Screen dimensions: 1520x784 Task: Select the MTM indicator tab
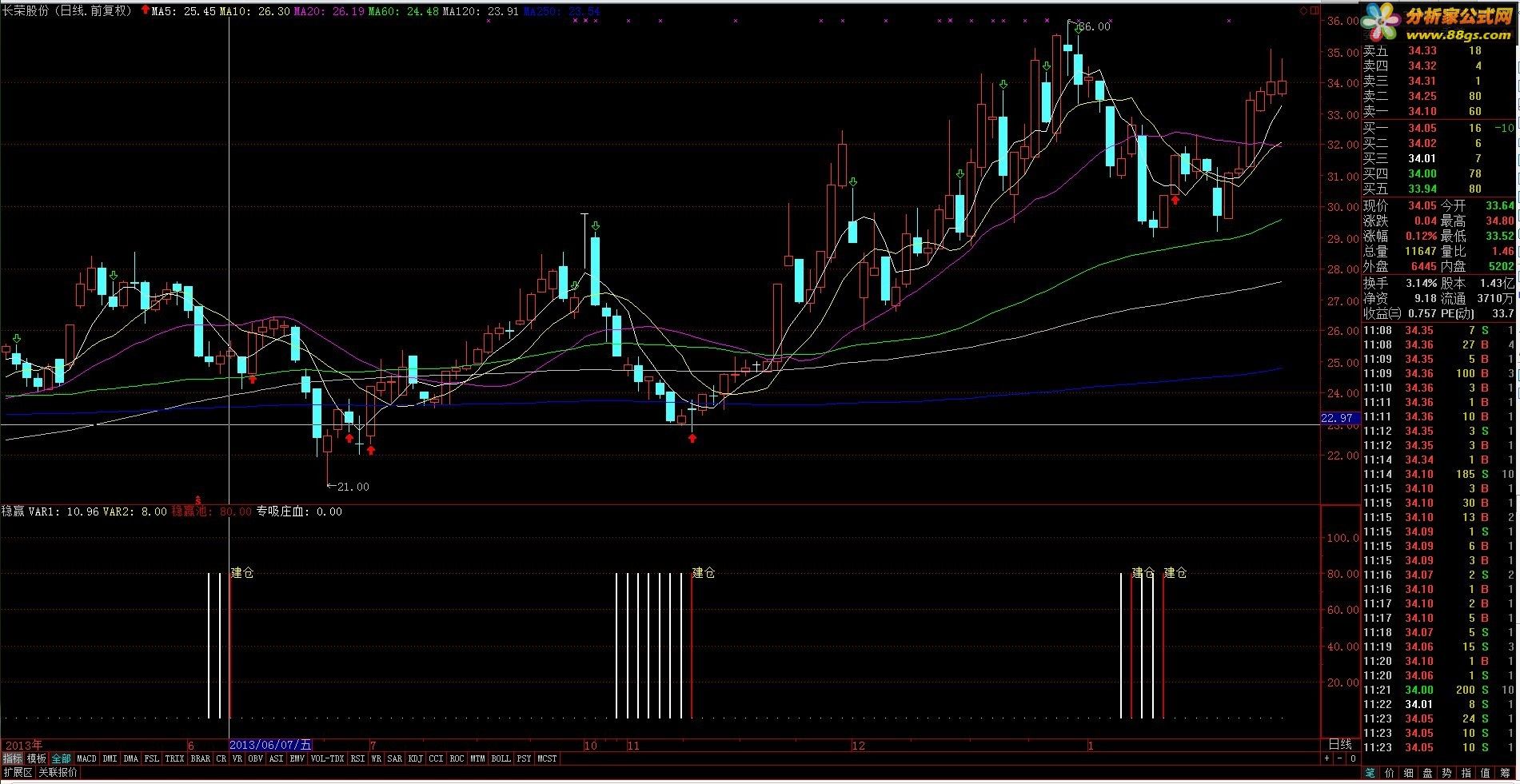(x=478, y=758)
